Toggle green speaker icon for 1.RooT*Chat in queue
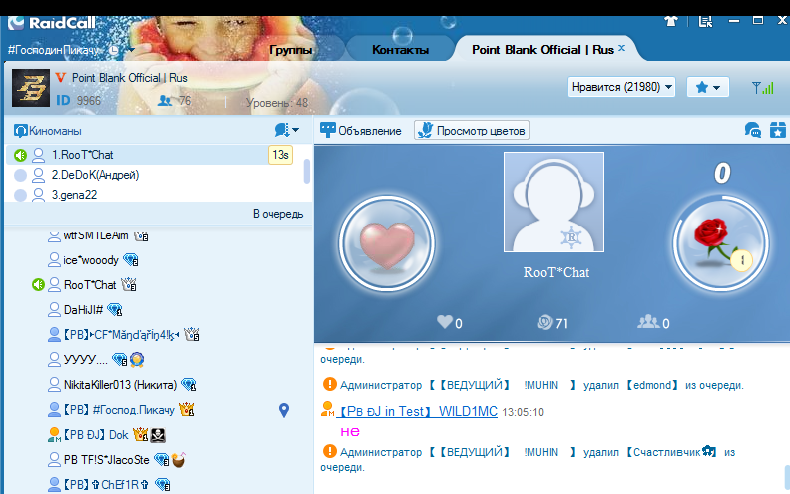Viewport: 790px width, 494px height. tap(20, 155)
